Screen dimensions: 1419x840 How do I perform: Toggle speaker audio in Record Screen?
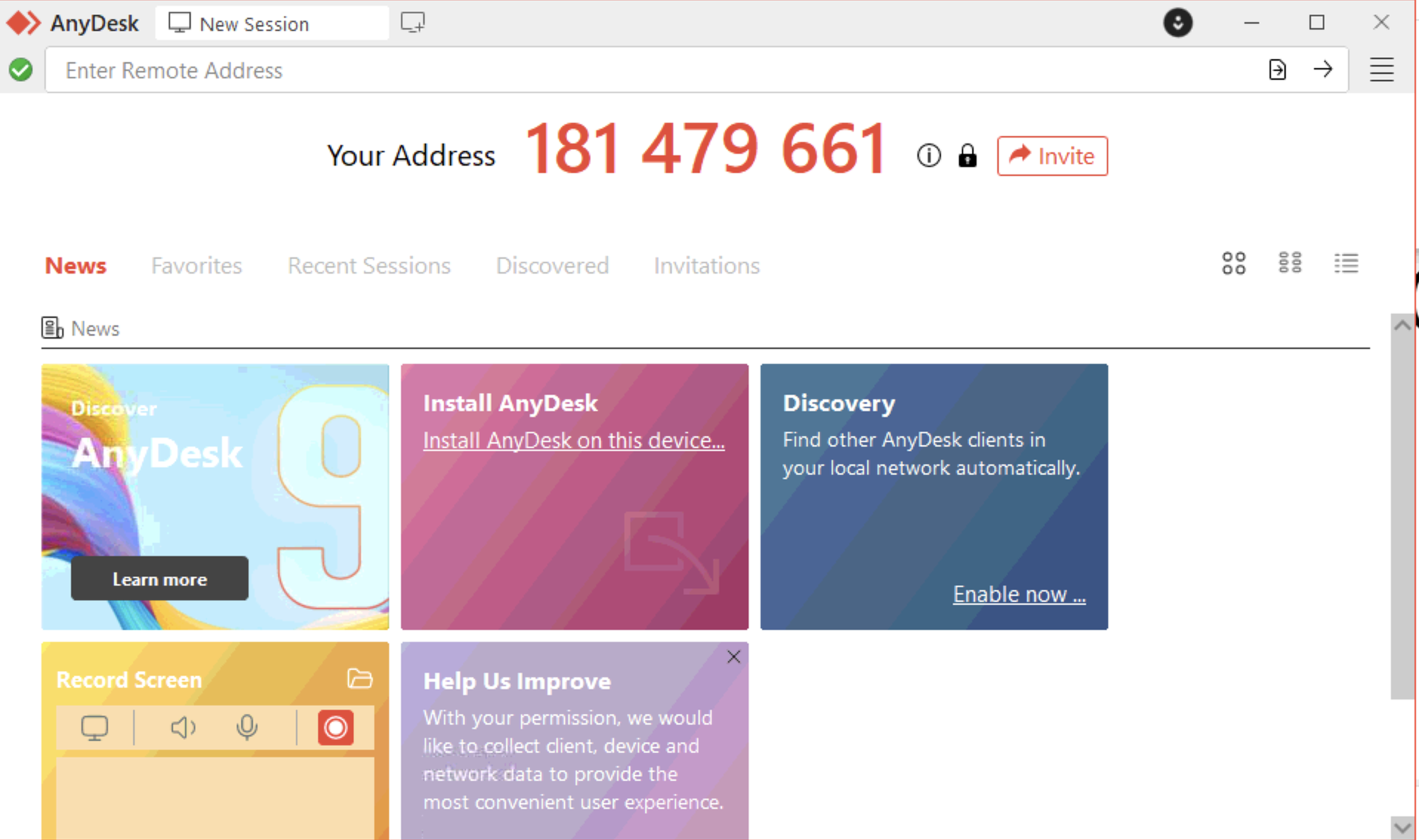pos(183,728)
